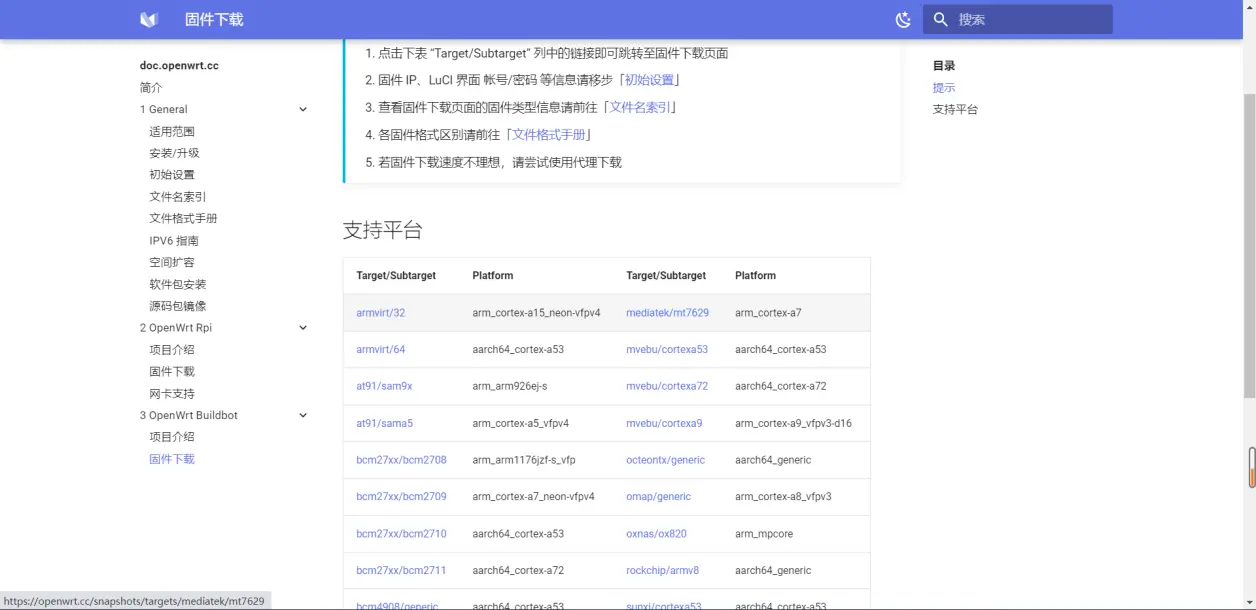
Task: Click the 支持平台 section heading
Action: point(383,230)
